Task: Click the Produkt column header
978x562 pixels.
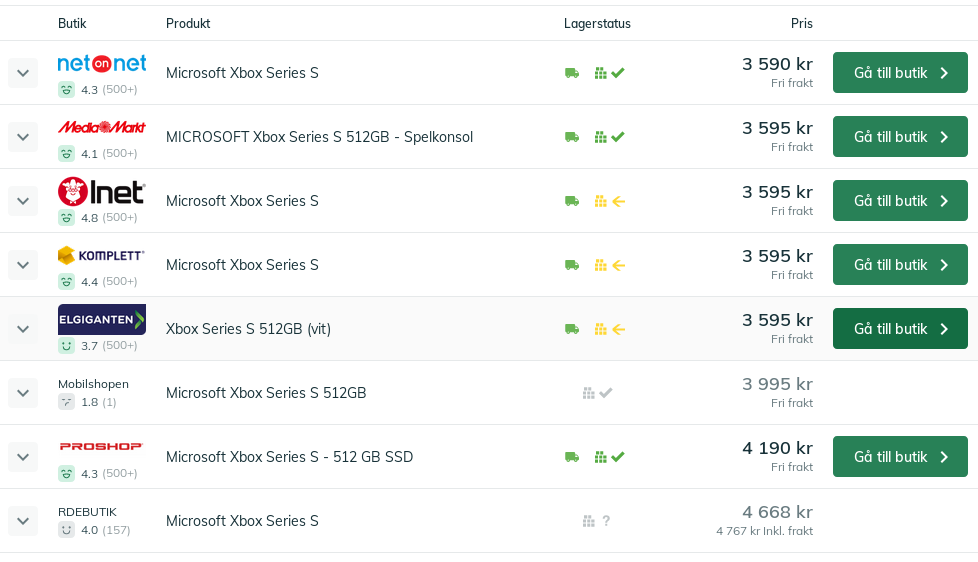Action: tap(188, 24)
